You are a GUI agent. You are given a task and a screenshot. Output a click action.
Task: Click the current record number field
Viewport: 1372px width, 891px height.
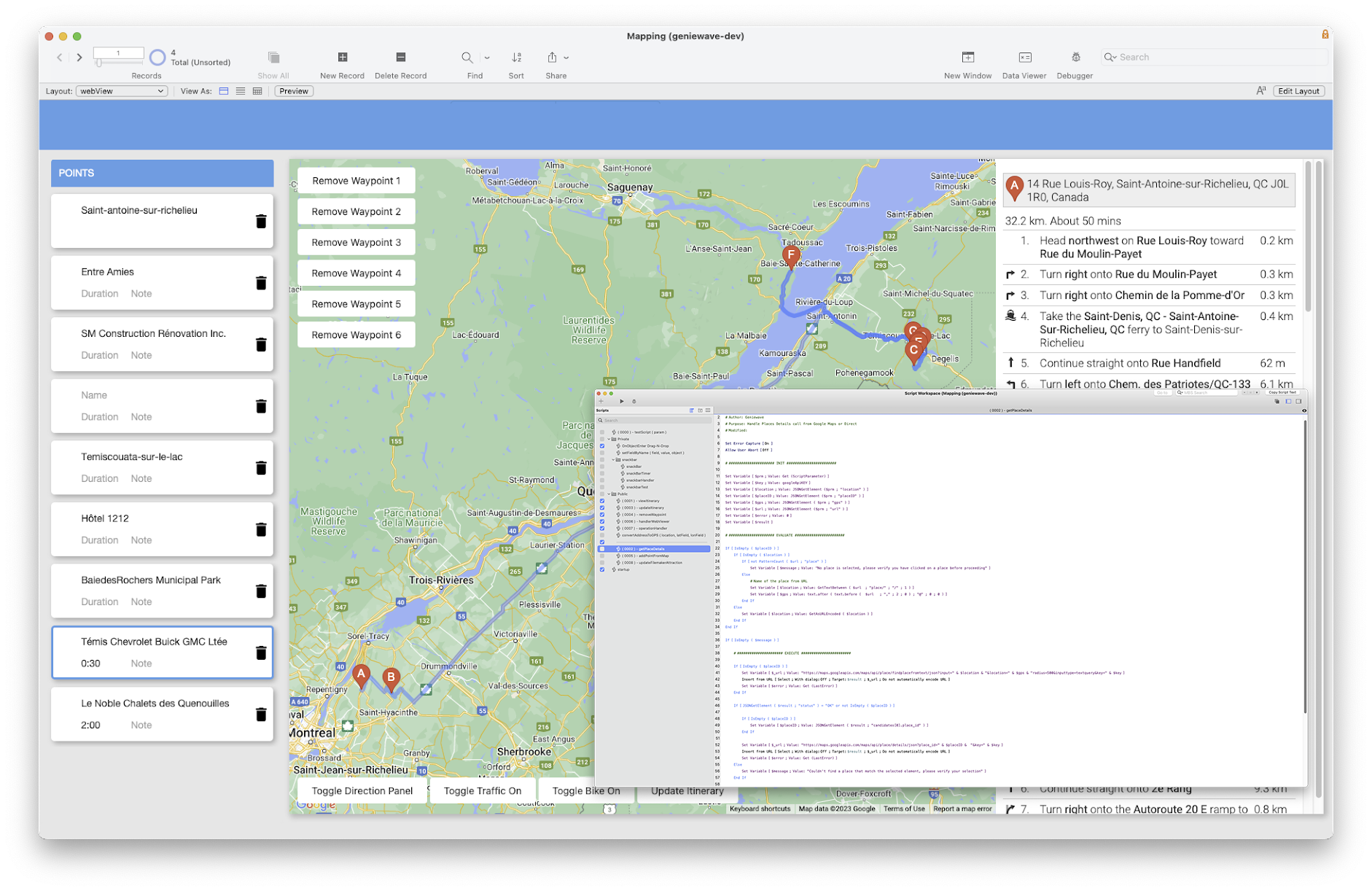(118, 52)
